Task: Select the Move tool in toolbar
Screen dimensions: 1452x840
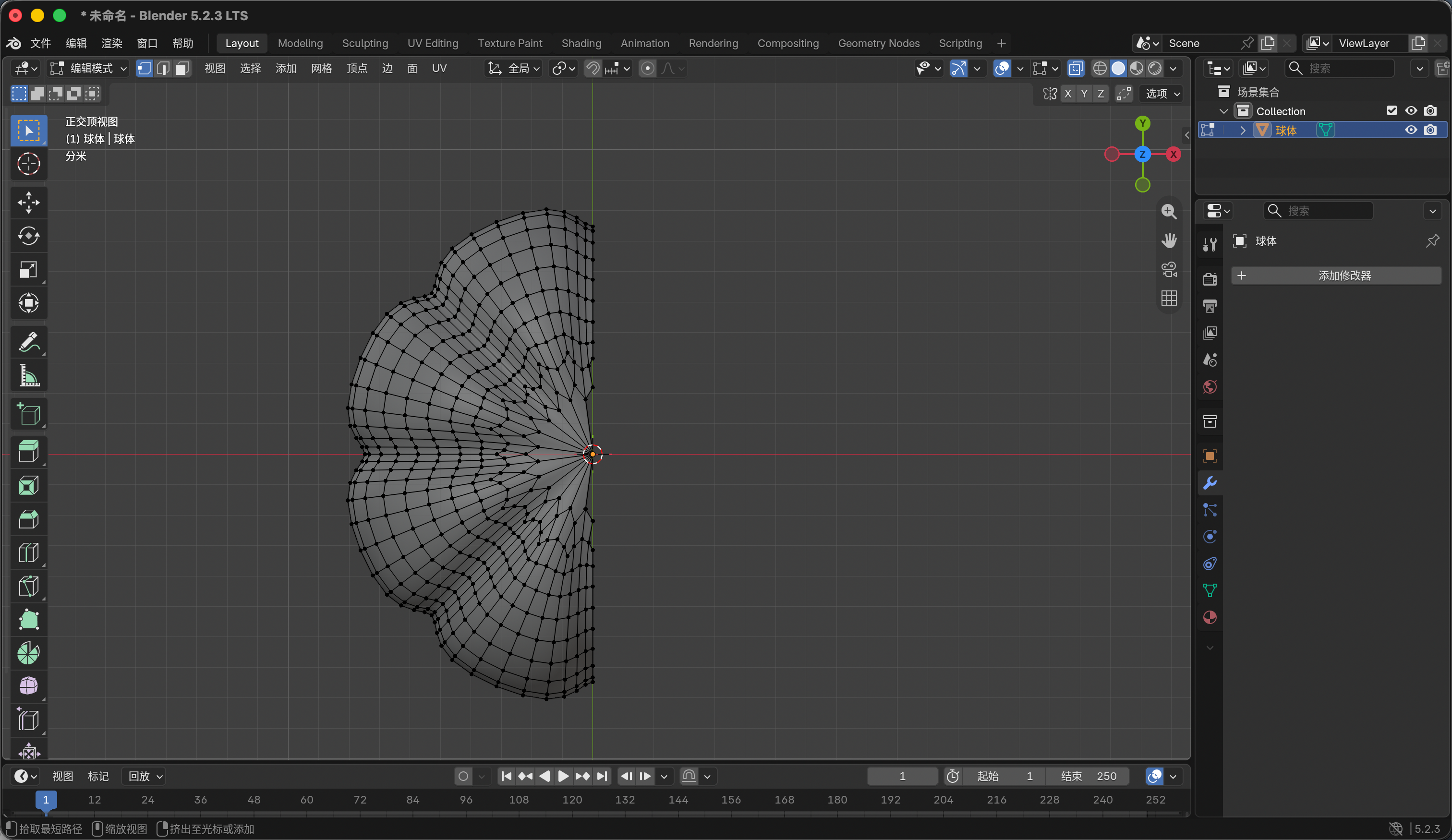Action: [x=28, y=202]
